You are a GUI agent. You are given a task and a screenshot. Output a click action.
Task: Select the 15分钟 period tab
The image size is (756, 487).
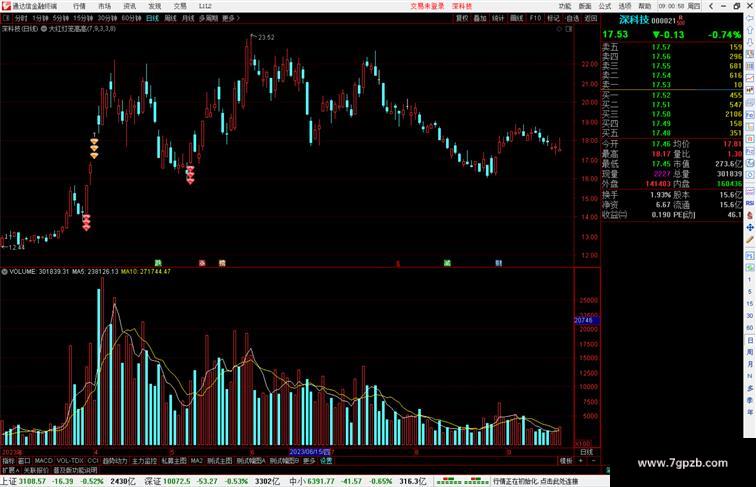[x=83, y=18]
